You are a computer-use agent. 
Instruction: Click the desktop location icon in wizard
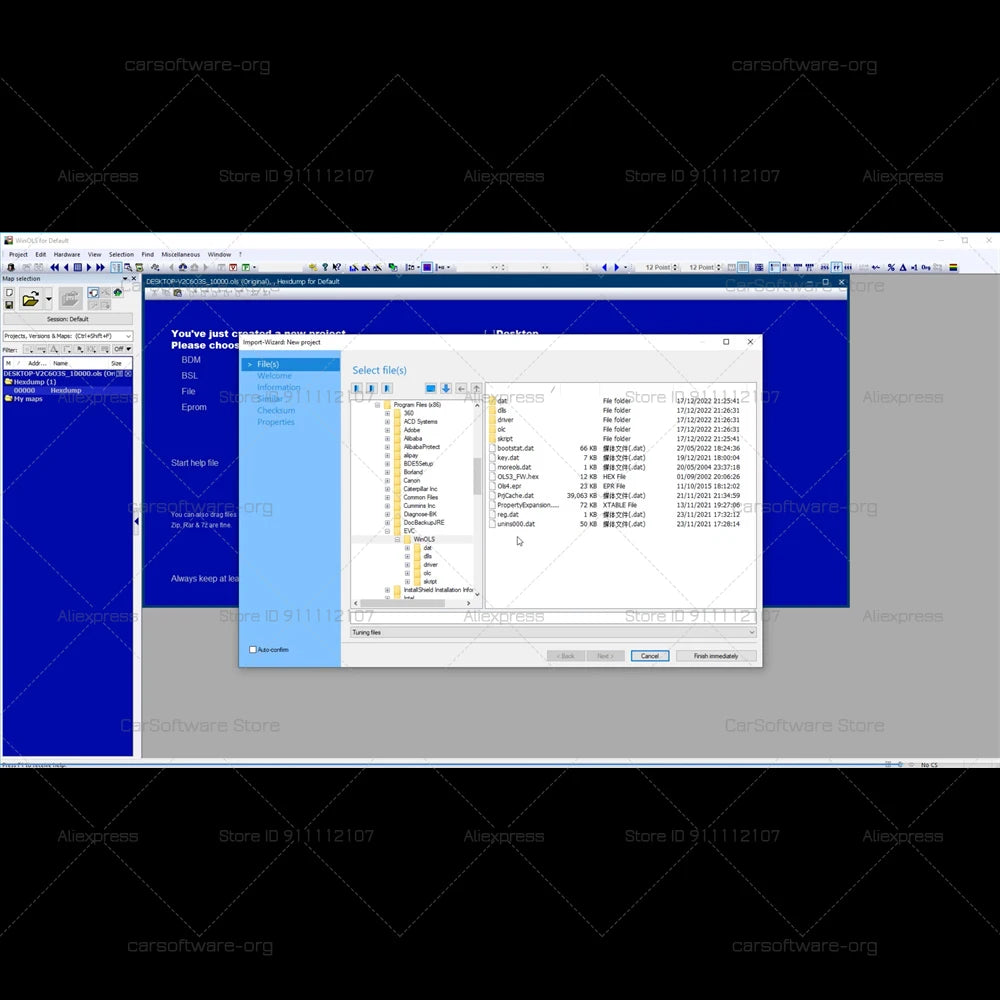click(430, 388)
